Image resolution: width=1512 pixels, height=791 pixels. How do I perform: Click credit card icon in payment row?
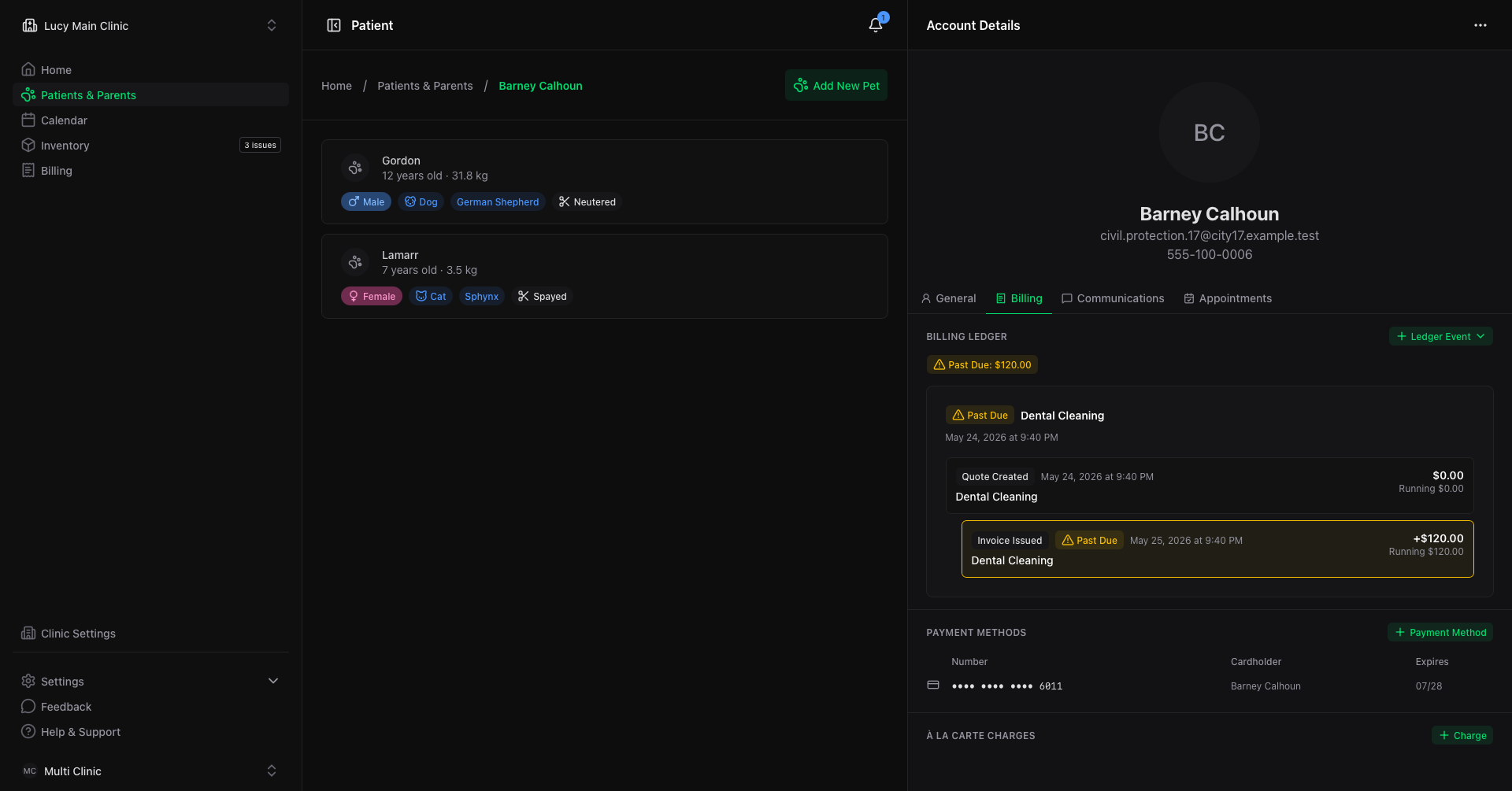click(933, 685)
